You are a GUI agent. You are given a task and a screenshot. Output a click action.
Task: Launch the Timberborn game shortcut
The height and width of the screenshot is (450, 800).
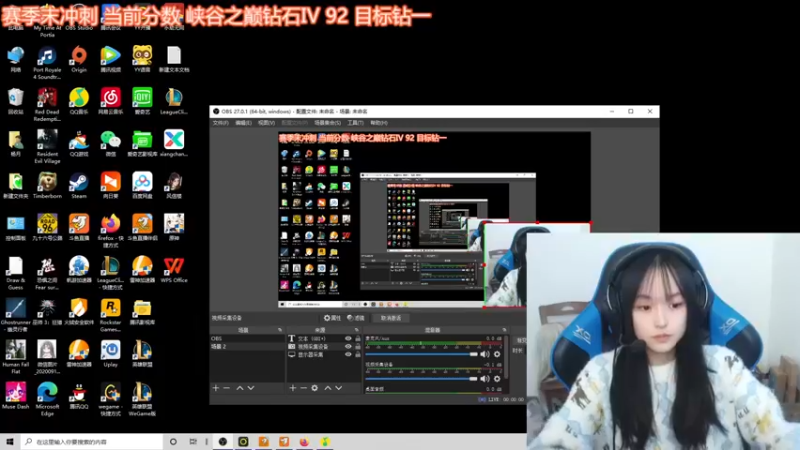point(47,186)
